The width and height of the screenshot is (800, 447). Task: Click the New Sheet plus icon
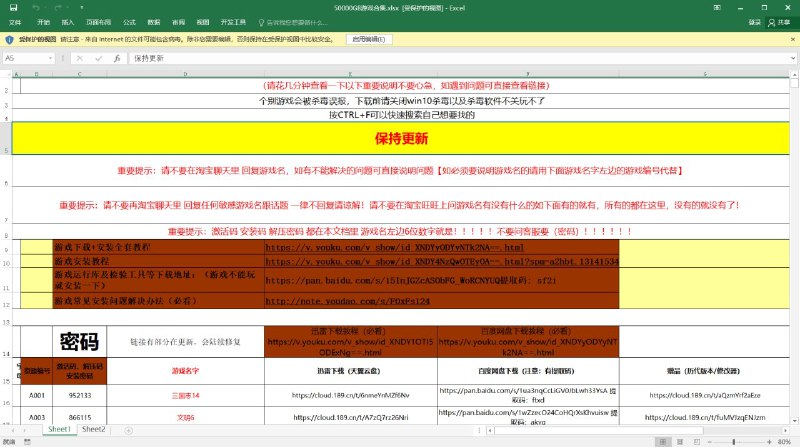tap(129, 431)
